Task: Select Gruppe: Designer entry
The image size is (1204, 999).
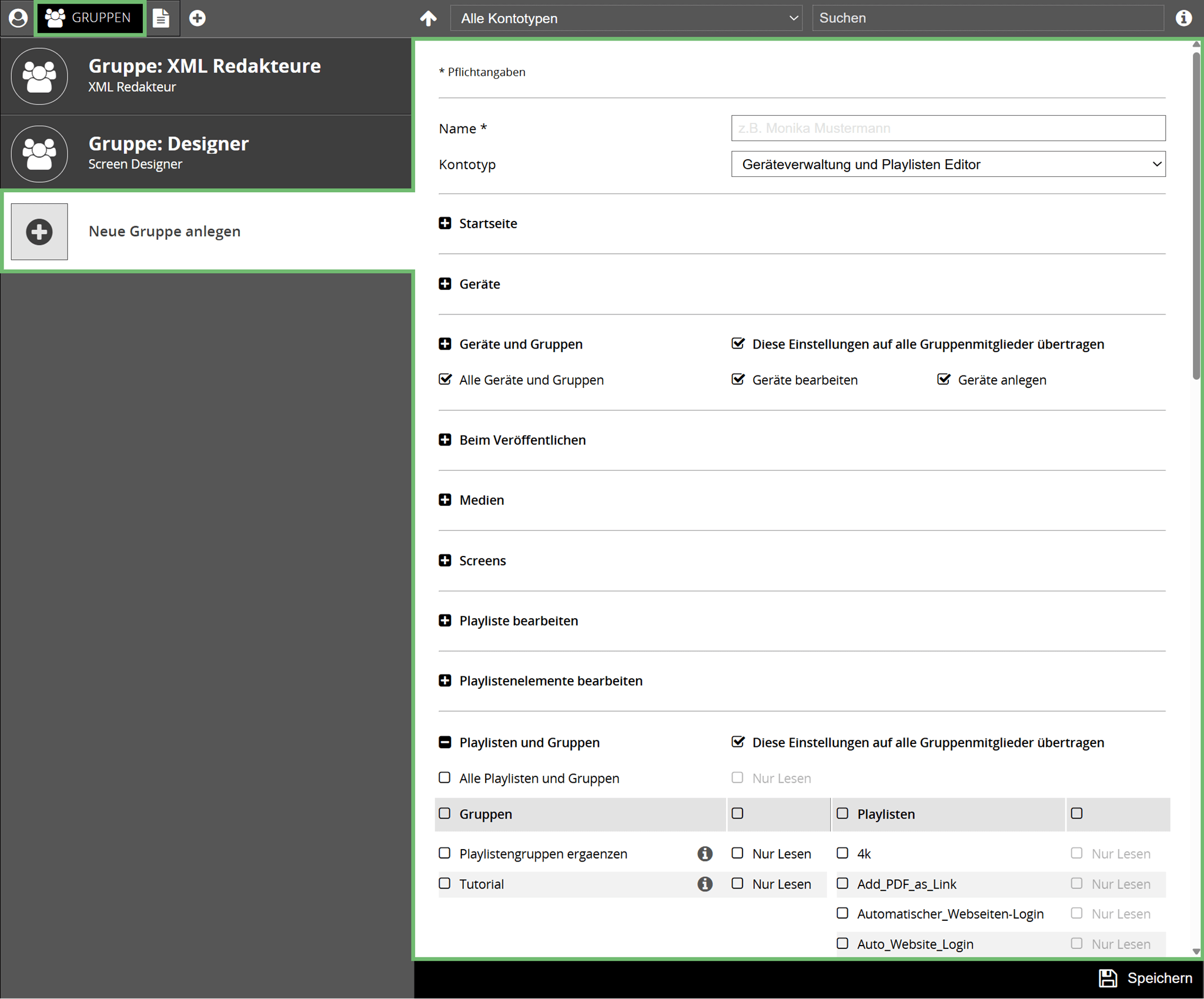Action: (x=206, y=153)
